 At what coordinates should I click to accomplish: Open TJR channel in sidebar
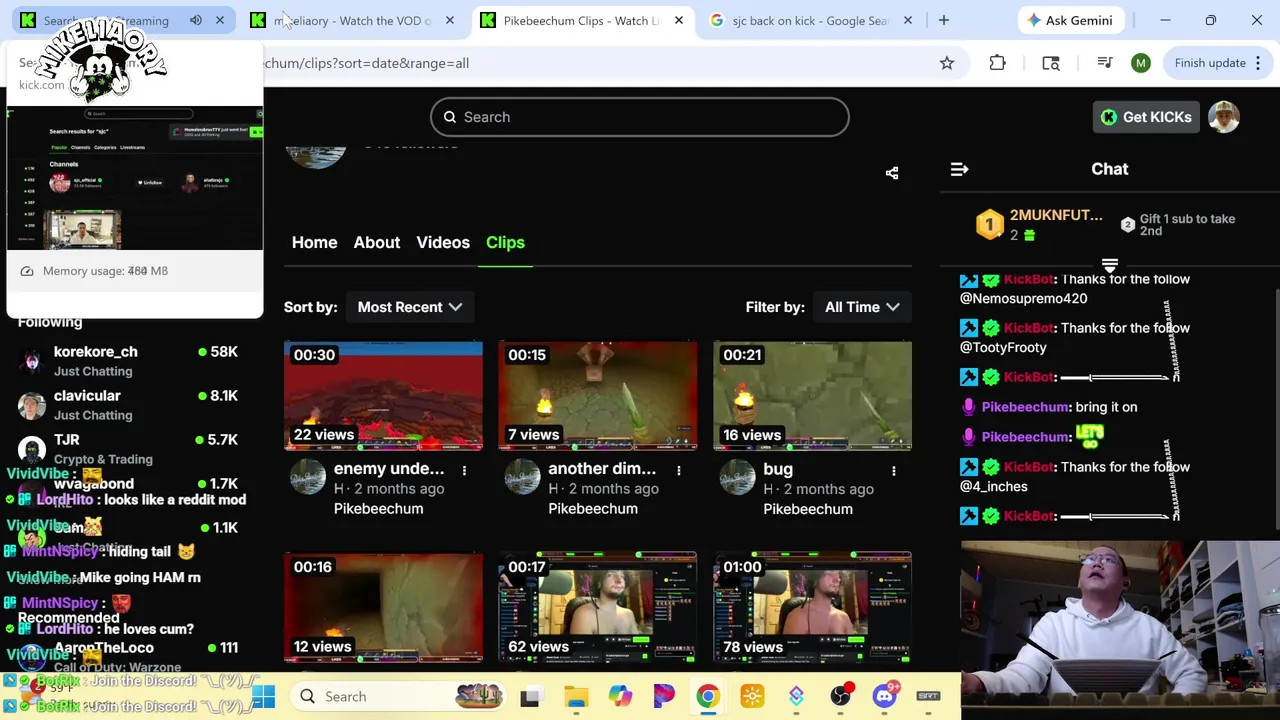128,449
